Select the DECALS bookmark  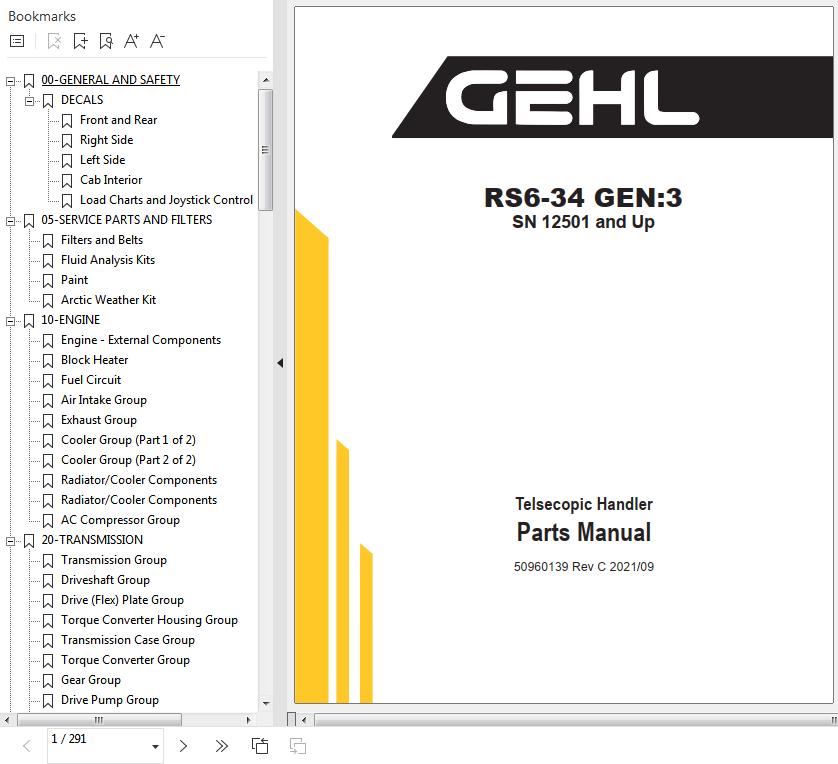tap(82, 100)
